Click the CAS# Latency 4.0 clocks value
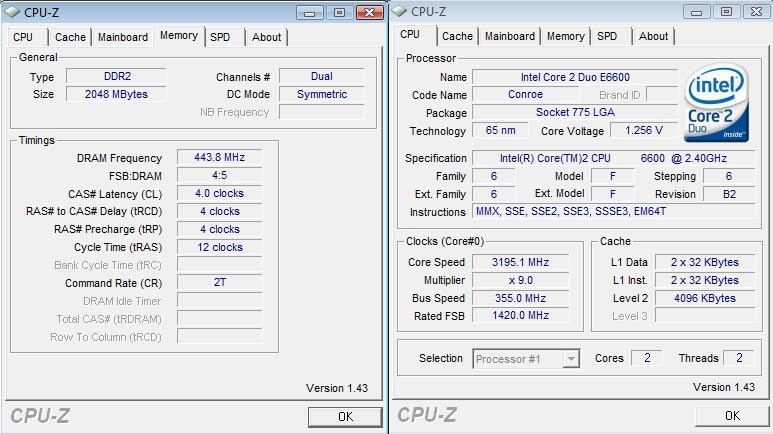773x434 pixels. (219, 193)
